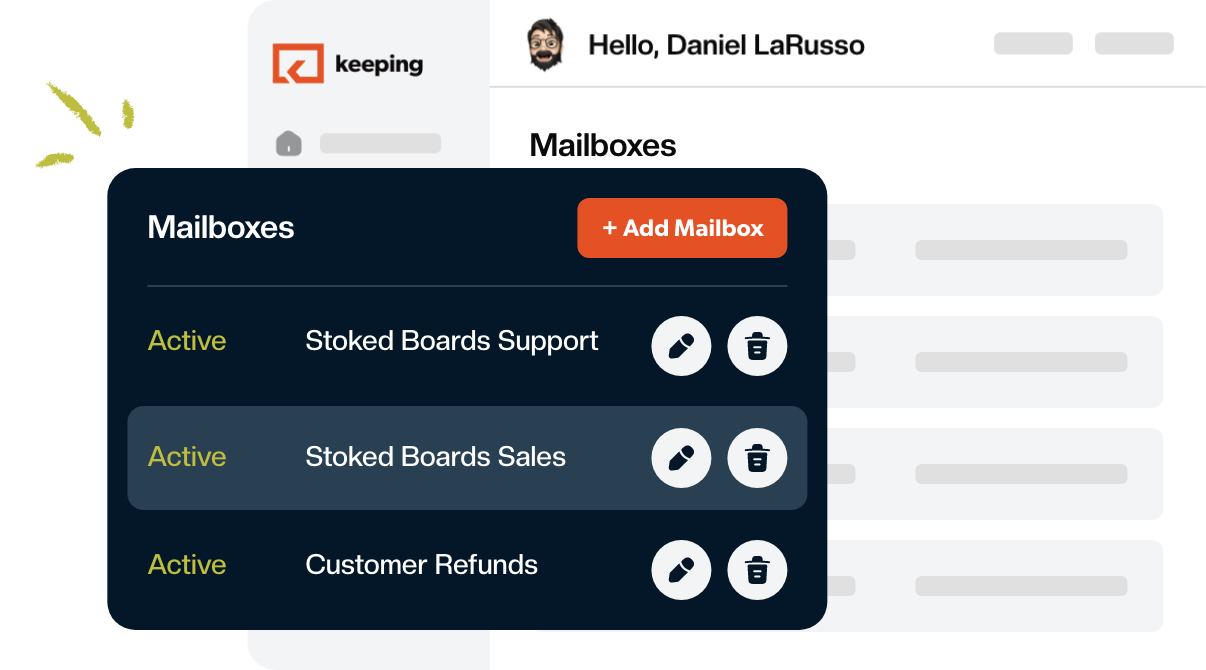Click the + Add Mailbox button

click(x=682, y=228)
